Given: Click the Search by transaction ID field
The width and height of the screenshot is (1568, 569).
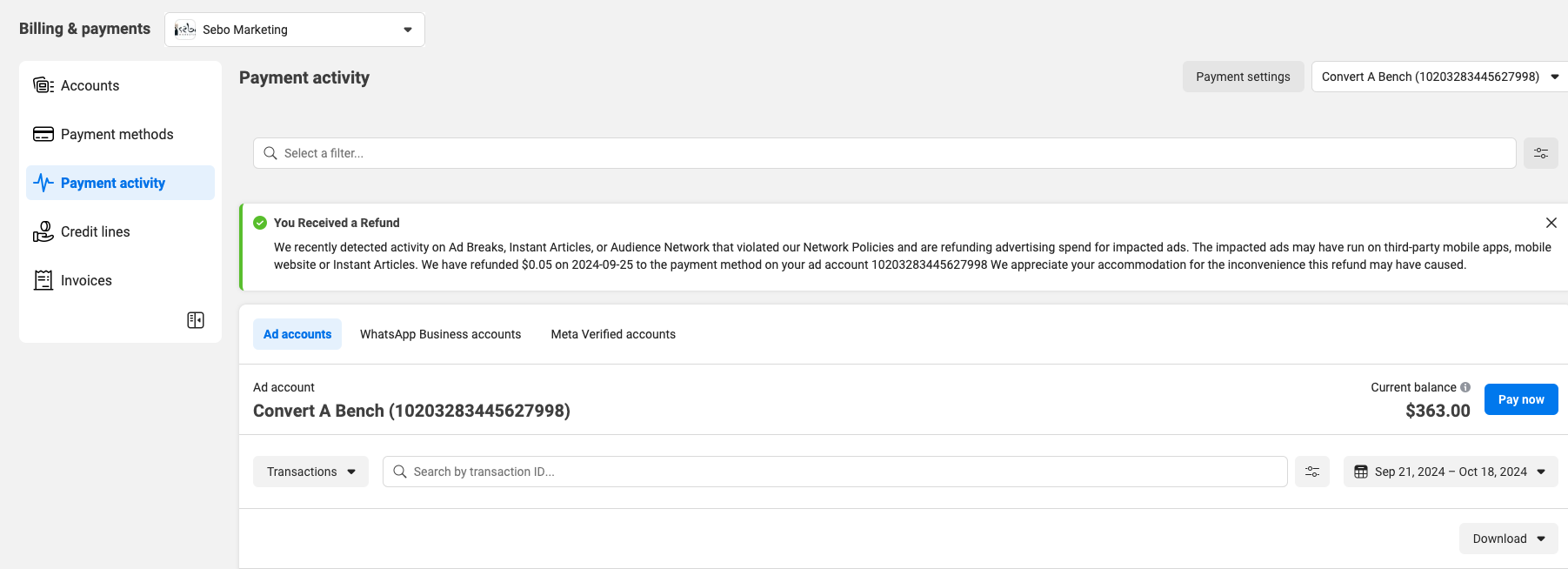Looking at the screenshot, I should point(835,472).
